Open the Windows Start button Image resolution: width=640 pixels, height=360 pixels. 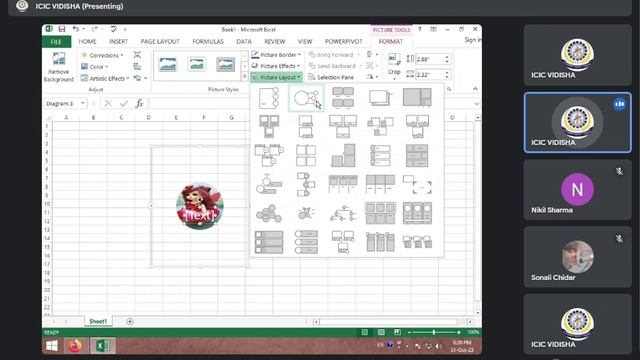click(52, 346)
